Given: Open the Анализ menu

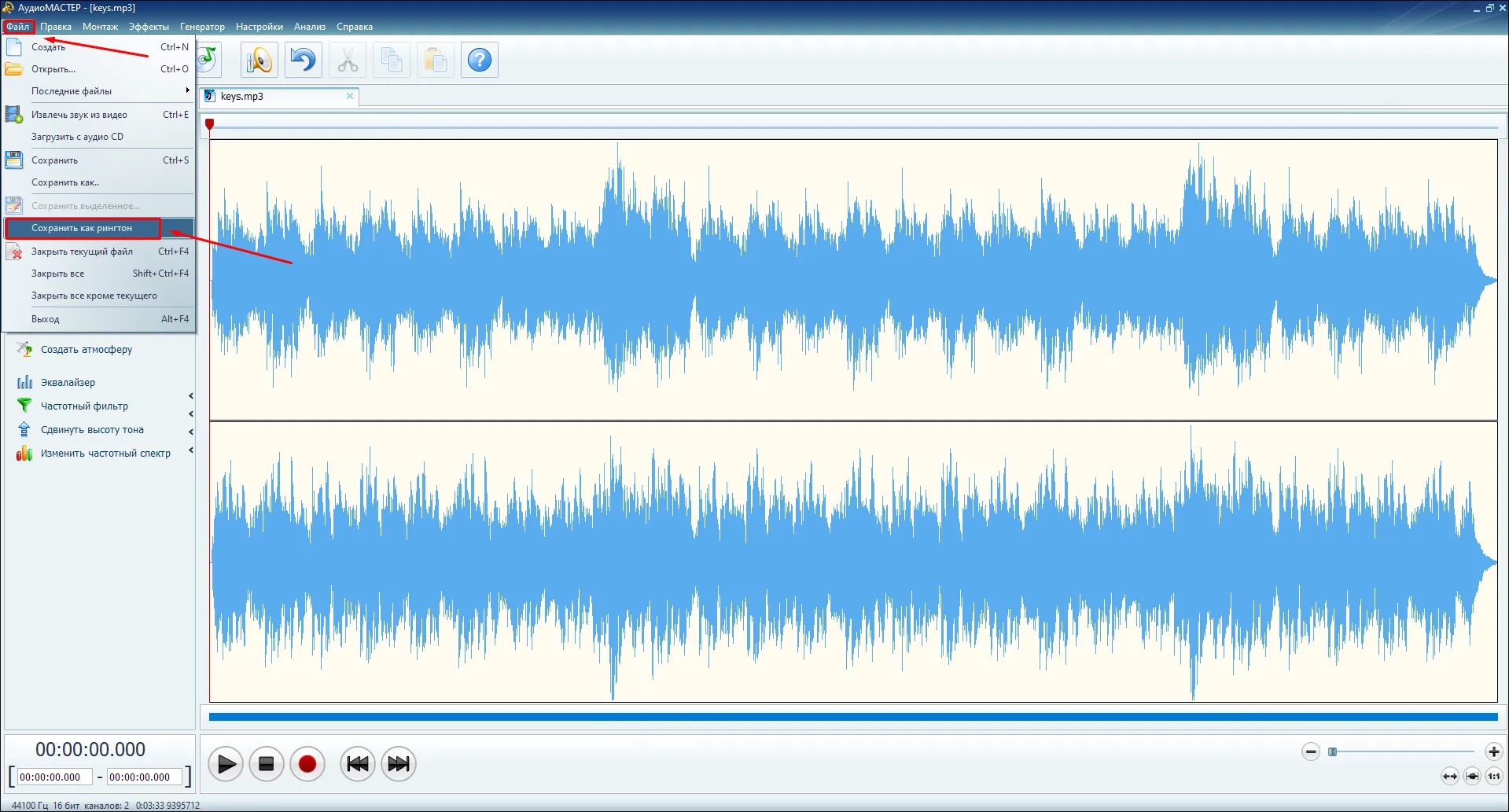Looking at the screenshot, I should [x=310, y=27].
